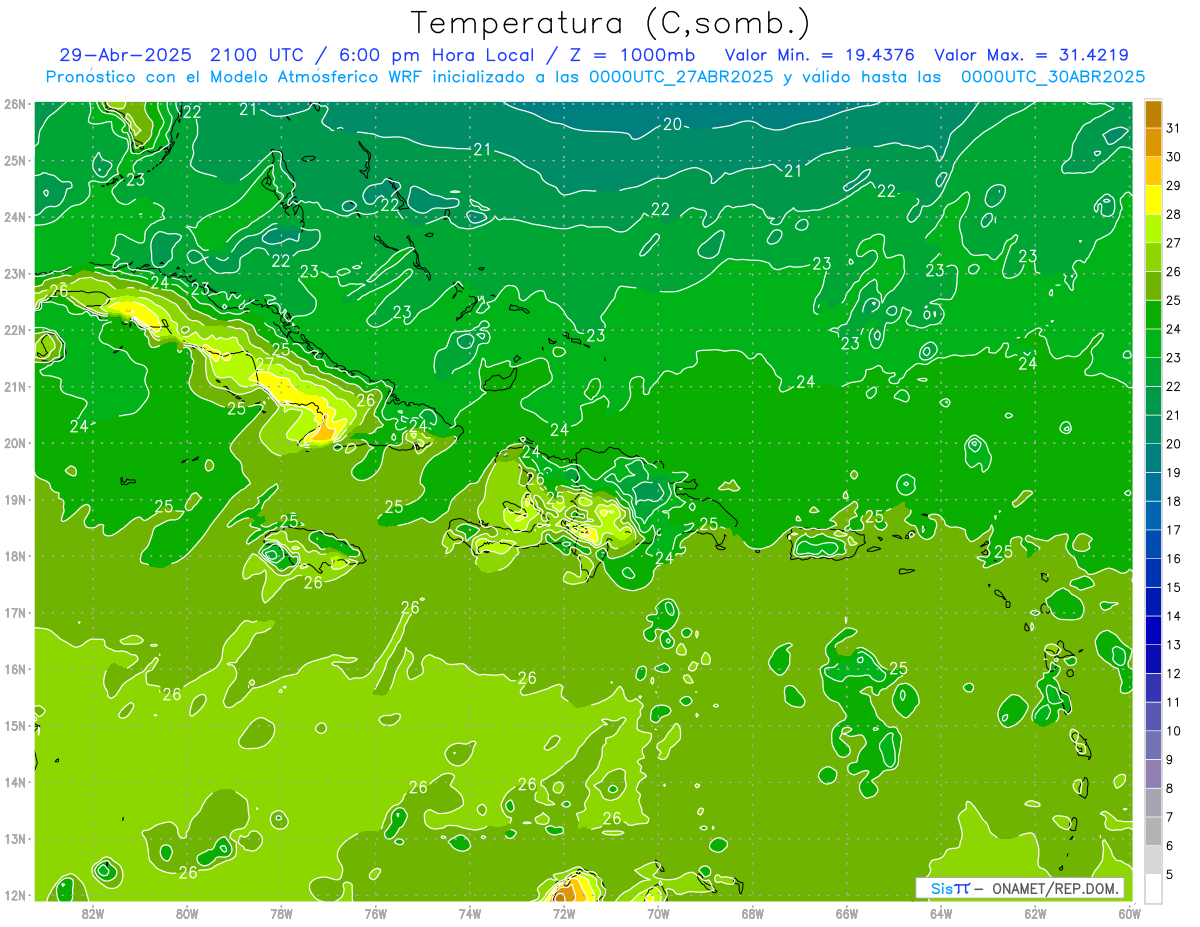Click legend value 16 on the color bar
Image resolution: width=1200 pixels, height=927 pixels.
coord(1174,558)
